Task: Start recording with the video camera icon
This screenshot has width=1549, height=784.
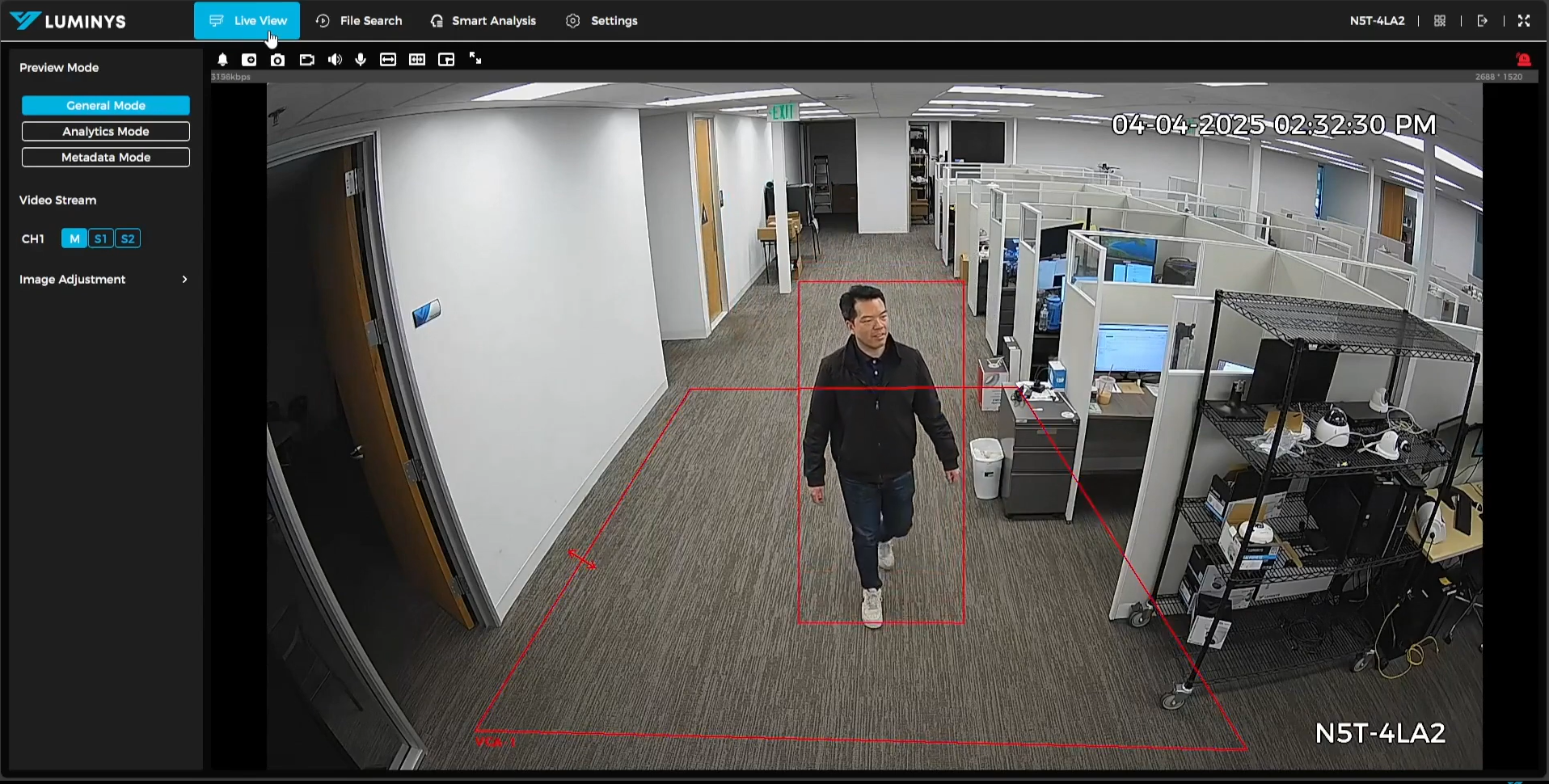Action: click(x=306, y=60)
